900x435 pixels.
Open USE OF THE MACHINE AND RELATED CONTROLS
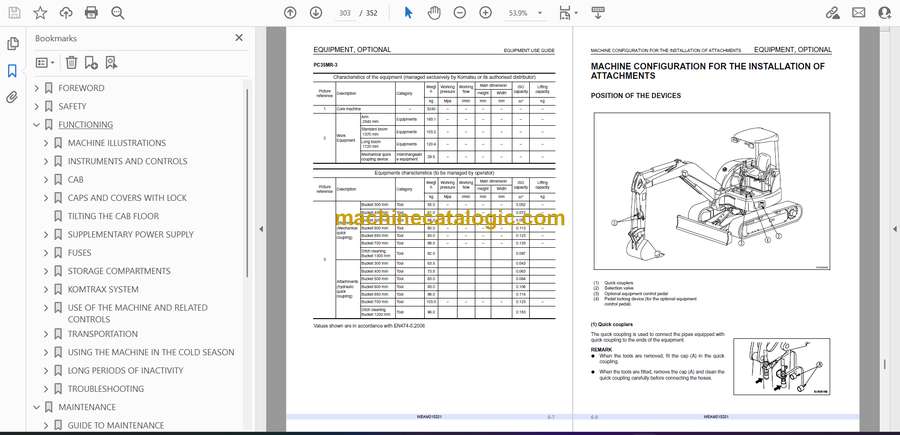coord(138,313)
